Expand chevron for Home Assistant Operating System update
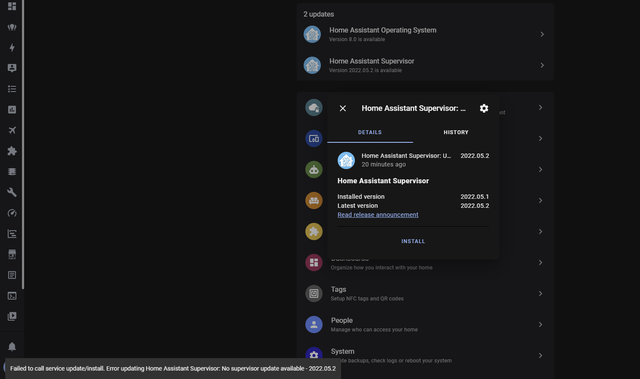Image resolution: width=640 pixels, height=379 pixels. tap(542, 34)
